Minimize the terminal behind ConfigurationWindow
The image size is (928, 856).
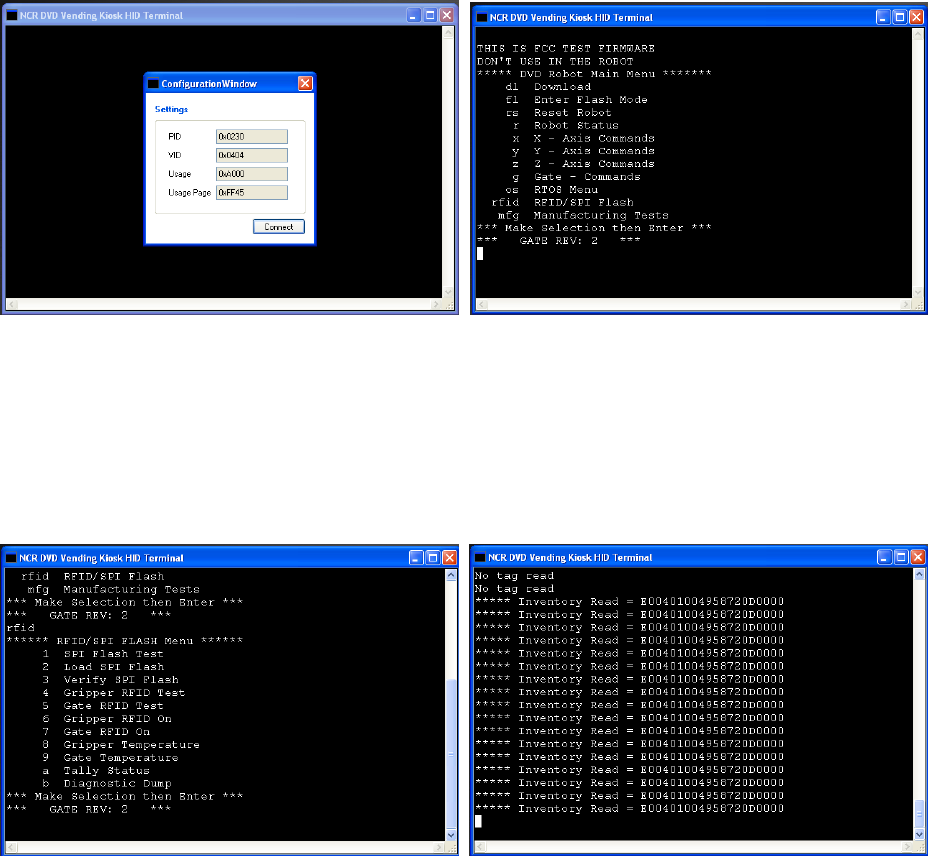pos(414,15)
